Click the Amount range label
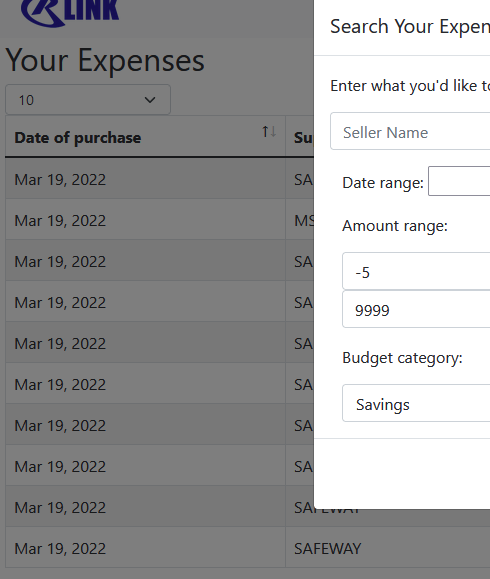This screenshot has width=490, height=579. coord(395,226)
